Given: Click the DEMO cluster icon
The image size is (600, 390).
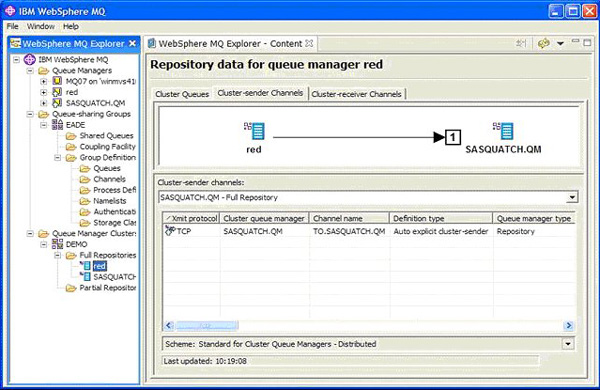Looking at the screenshot, I should [57, 244].
